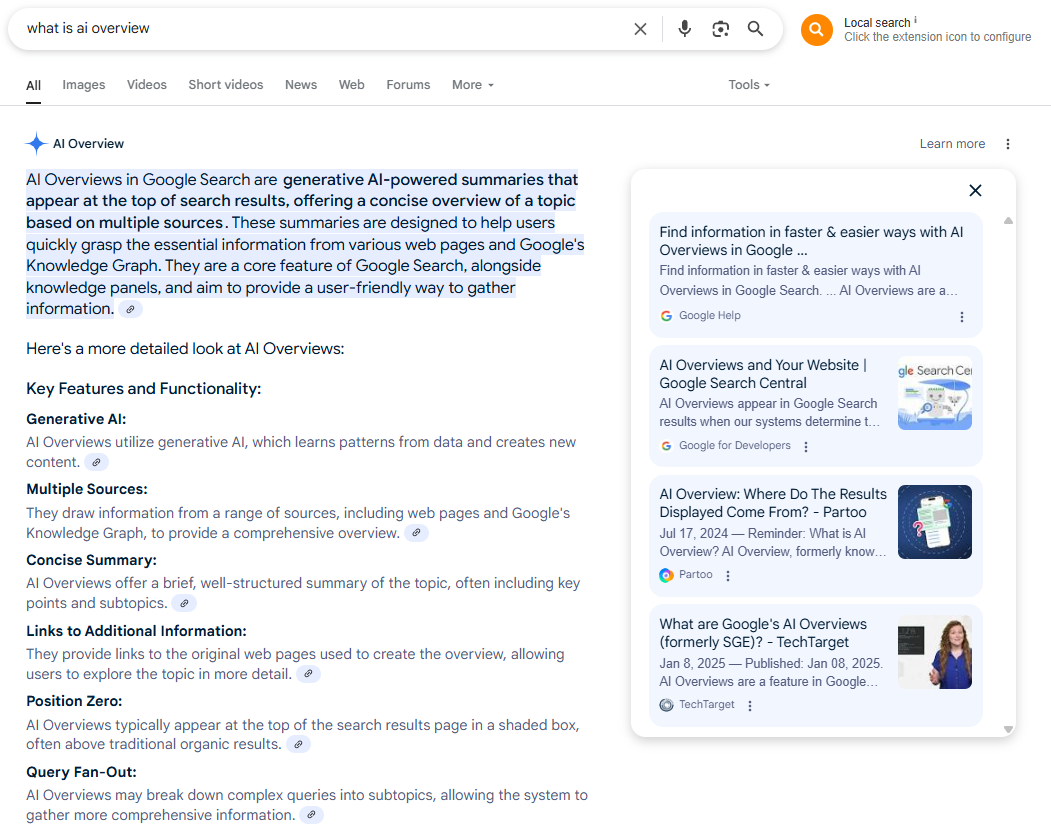The image size is (1051, 829).
Task: Open options menu for TechTarget source
Action: pos(750,706)
